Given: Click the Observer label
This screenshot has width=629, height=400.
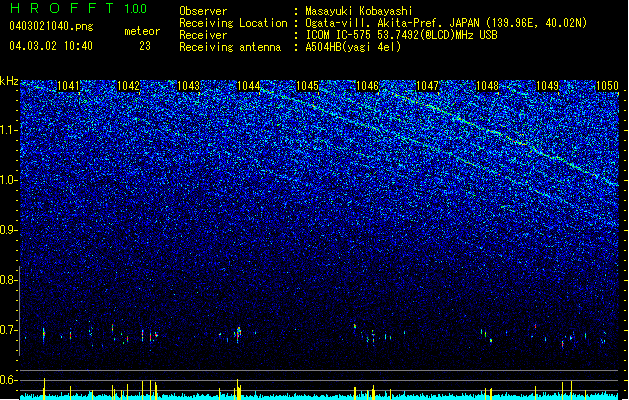Looking at the screenshot, I should [203, 11].
